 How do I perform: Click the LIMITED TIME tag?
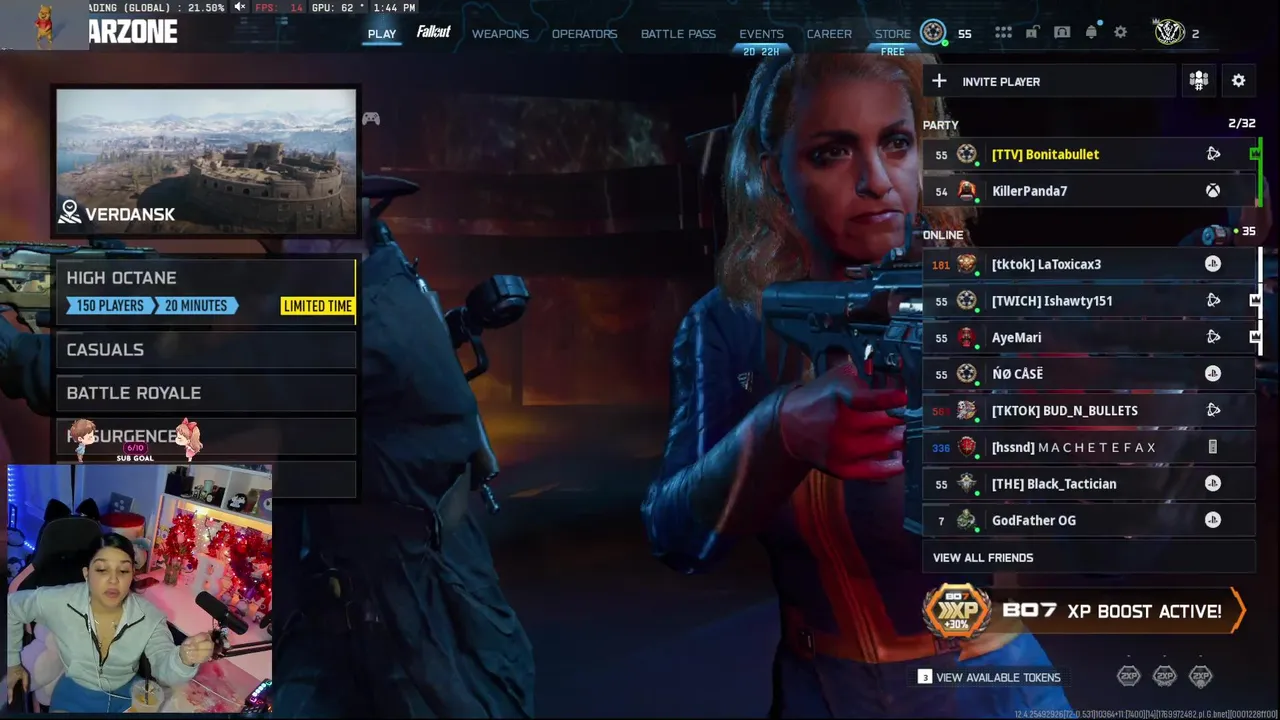[x=317, y=306]
